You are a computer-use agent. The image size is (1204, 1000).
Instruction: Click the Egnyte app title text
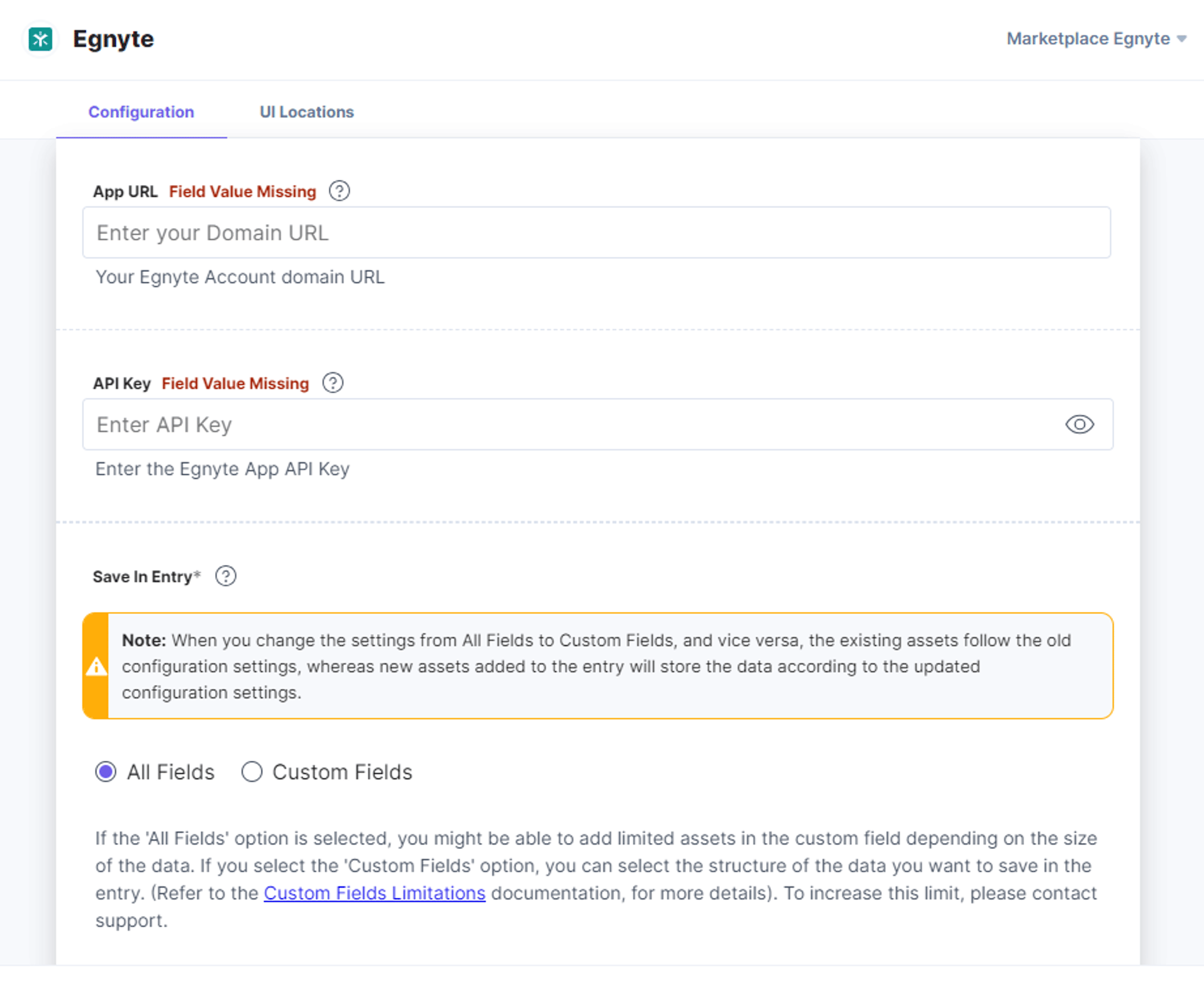[113, 39]
